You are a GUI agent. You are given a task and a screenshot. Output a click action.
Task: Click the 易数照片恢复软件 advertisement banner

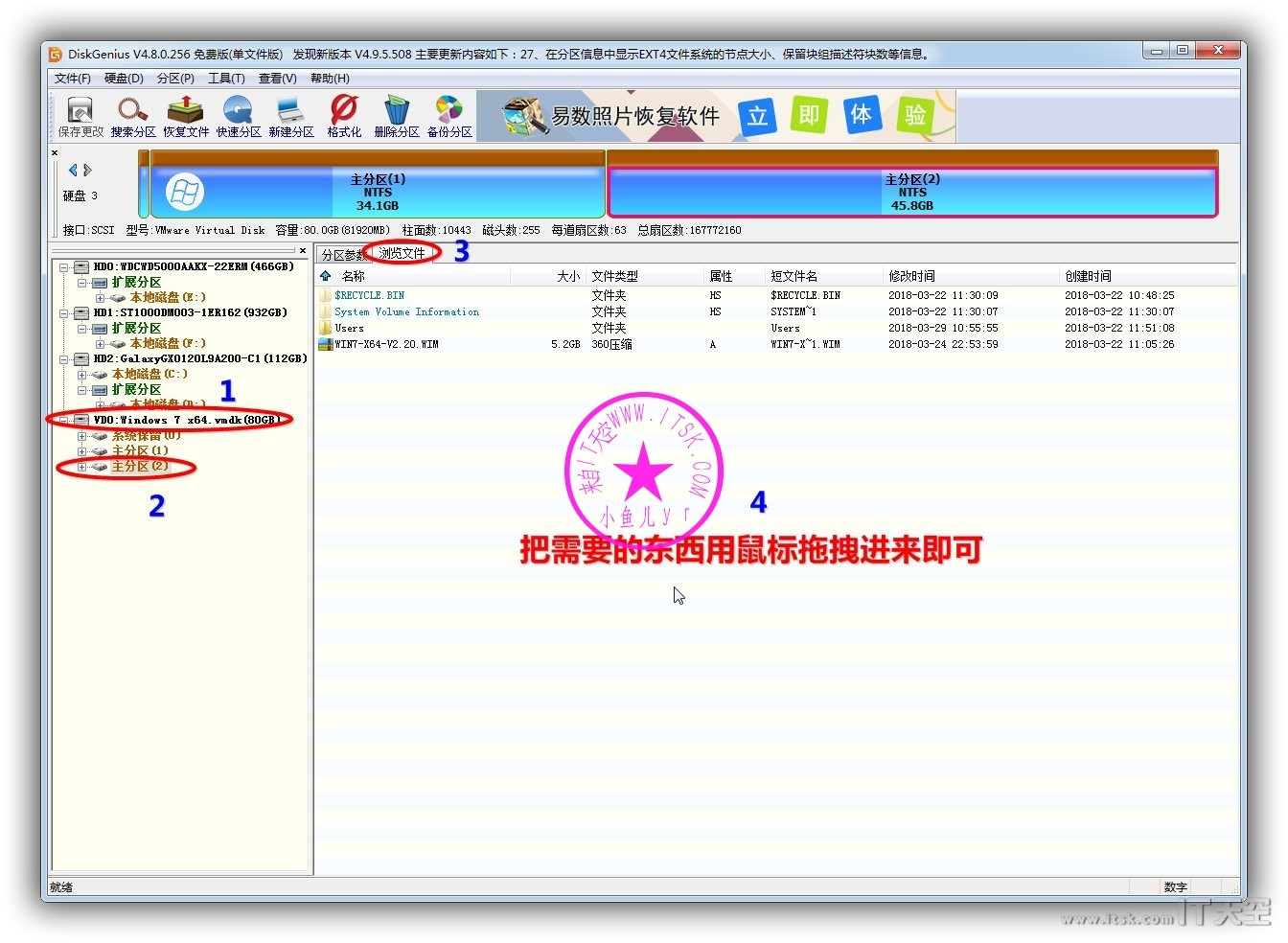[715, 116]
